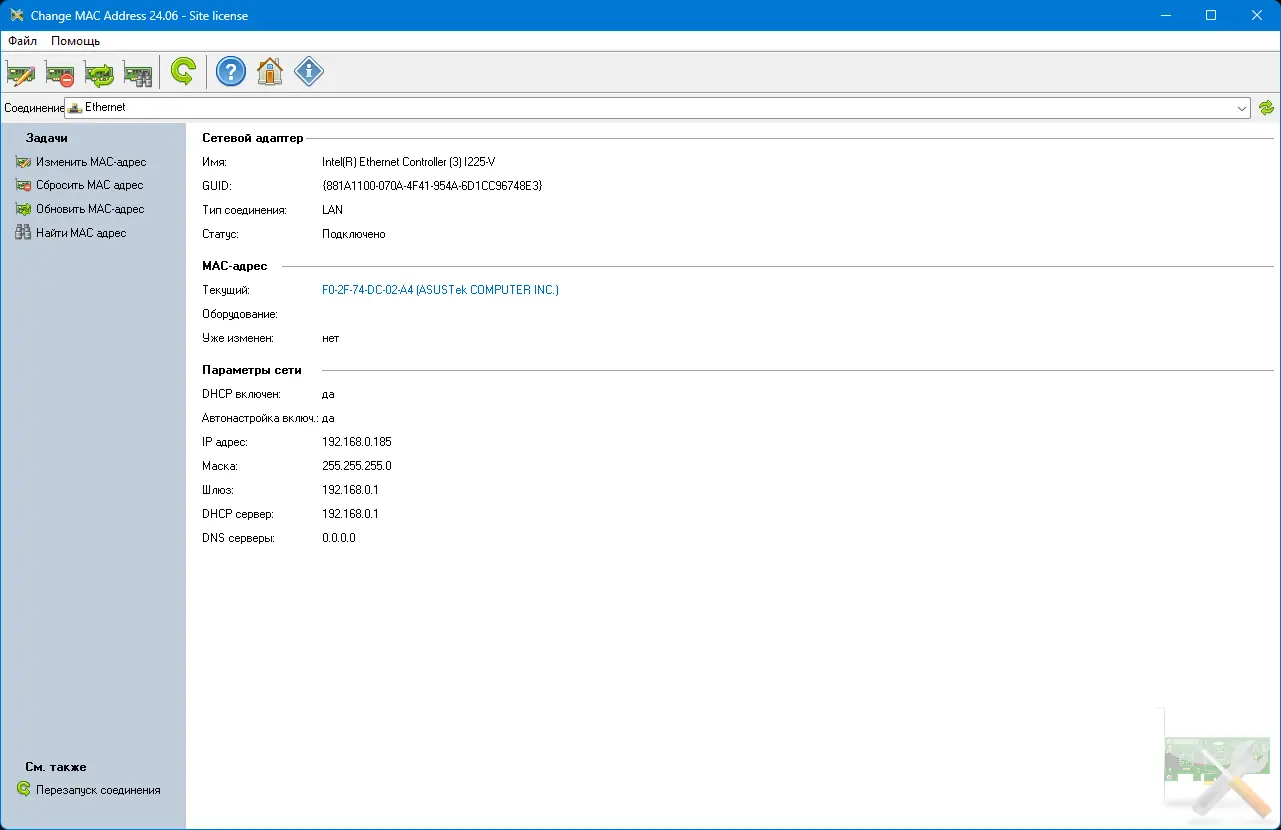
Task: Select the Change MAC address toolbar icon
Action: point(21,72)
